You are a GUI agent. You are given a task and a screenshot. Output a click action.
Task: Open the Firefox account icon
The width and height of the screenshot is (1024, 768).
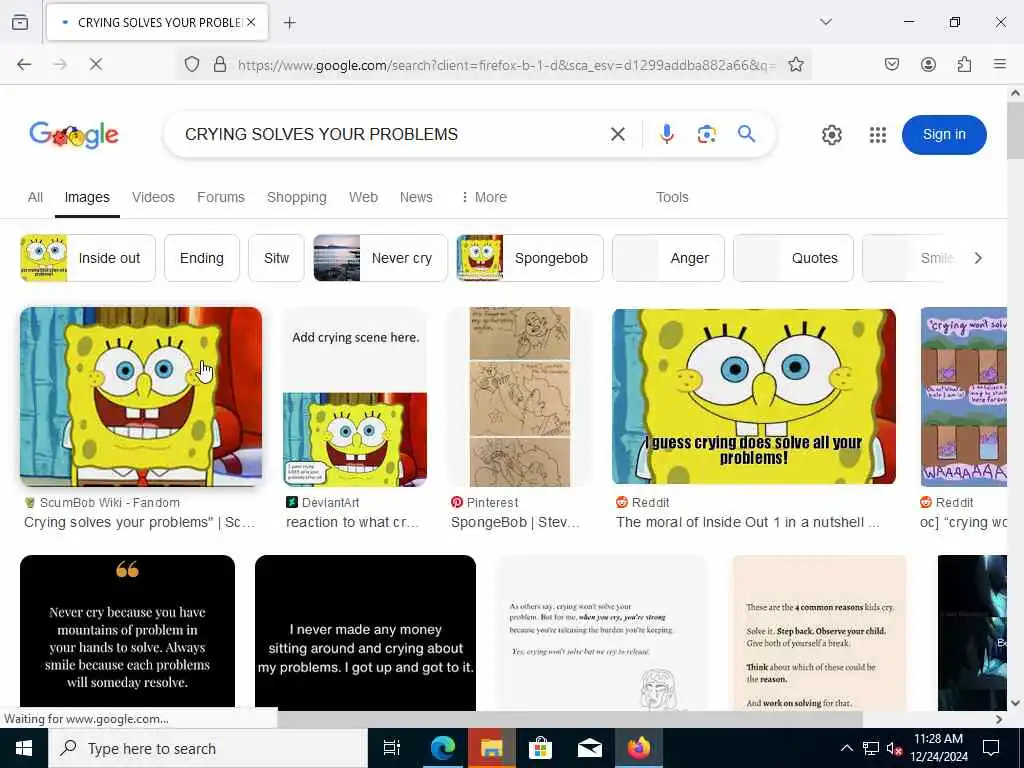928,64
